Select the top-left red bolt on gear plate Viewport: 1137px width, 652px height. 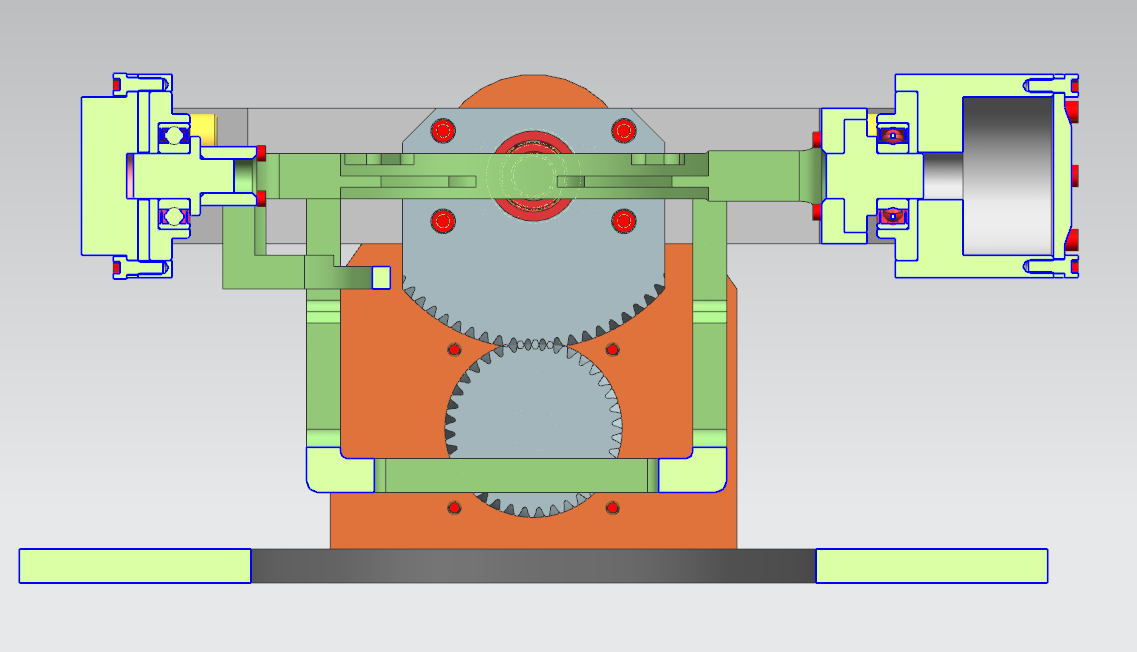coord(442,131)
